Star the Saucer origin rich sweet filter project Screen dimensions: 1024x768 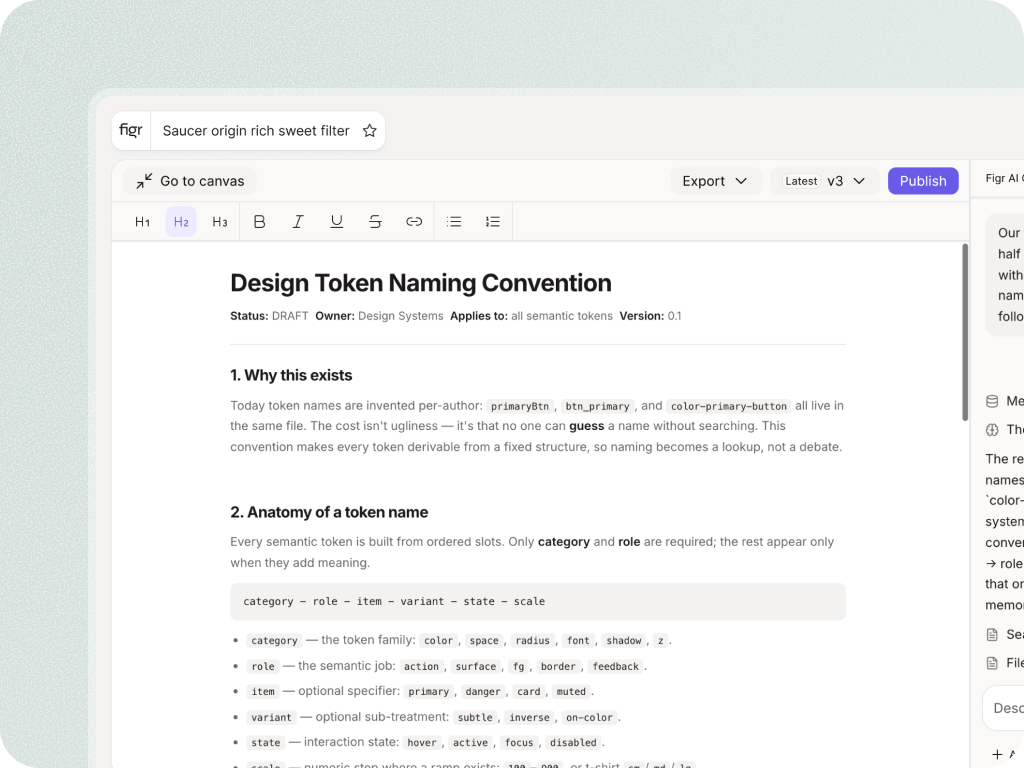pos(370,131)
